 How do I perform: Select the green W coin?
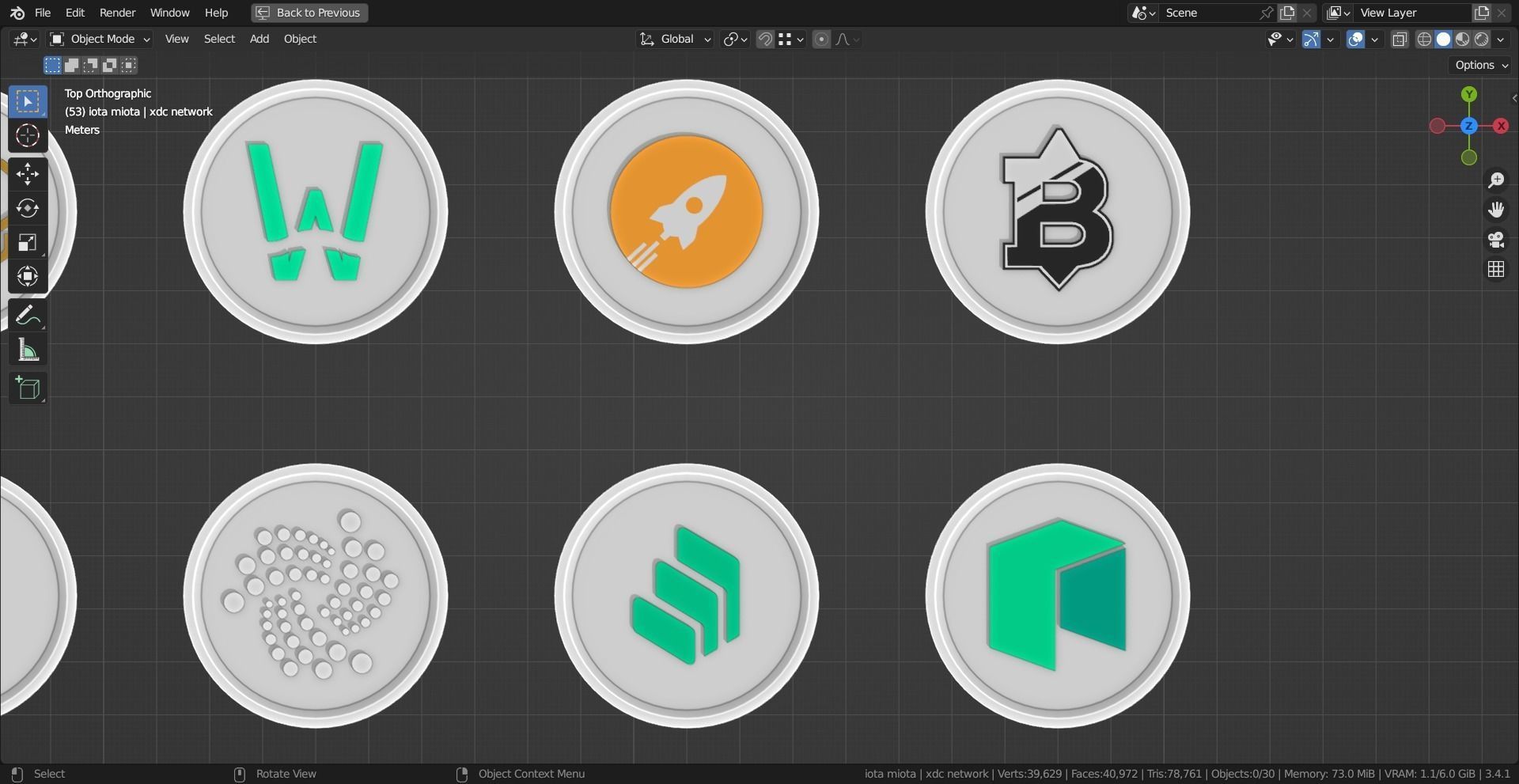(x=315, y=211)
